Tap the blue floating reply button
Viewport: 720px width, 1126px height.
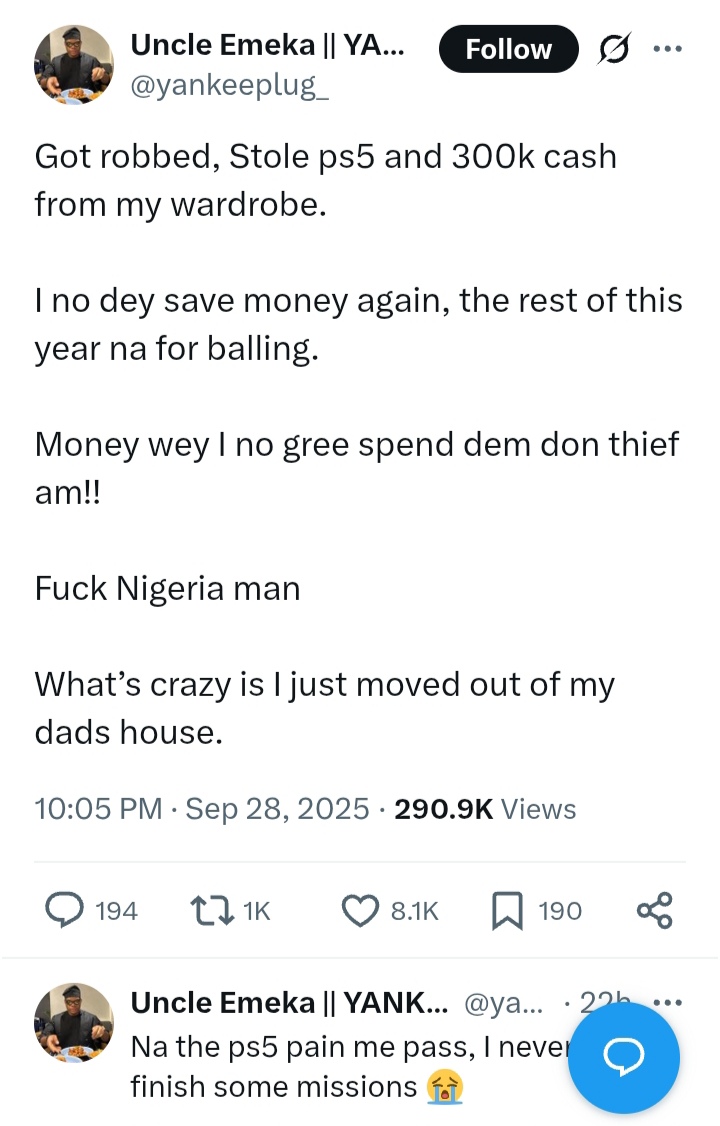coord(624,1058)
